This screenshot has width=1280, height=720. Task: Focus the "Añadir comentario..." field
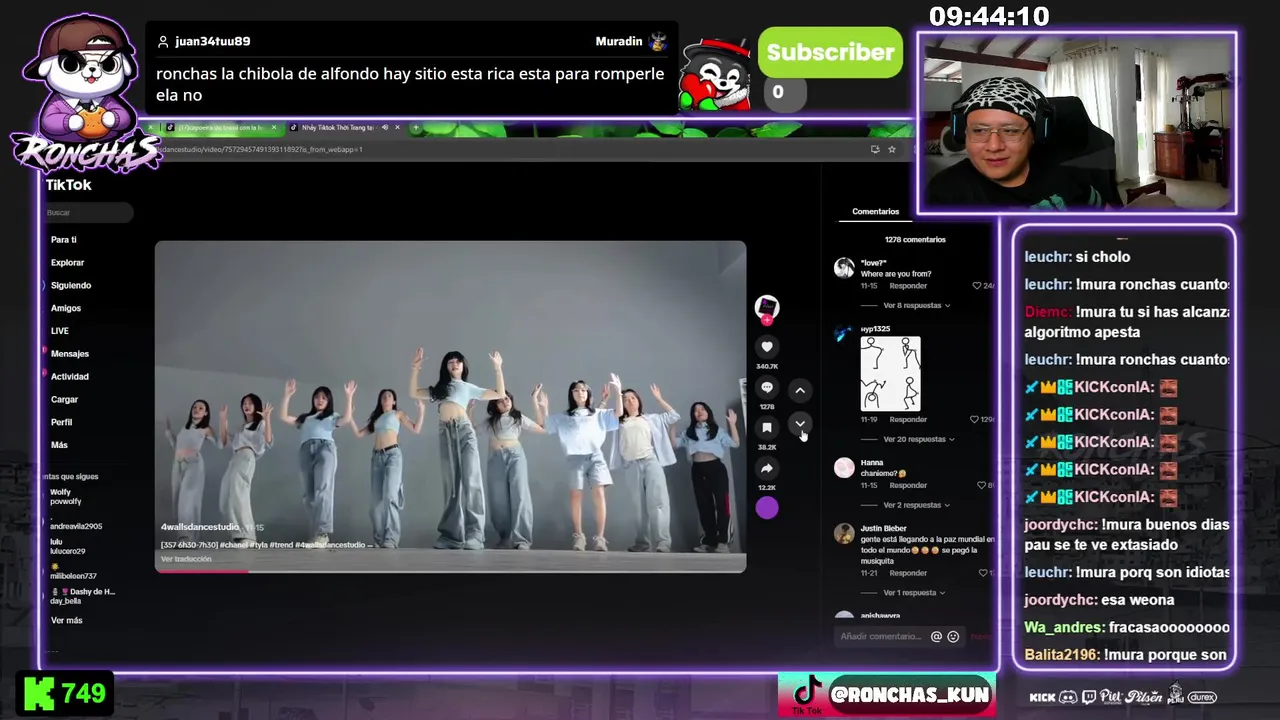point(881,636)
